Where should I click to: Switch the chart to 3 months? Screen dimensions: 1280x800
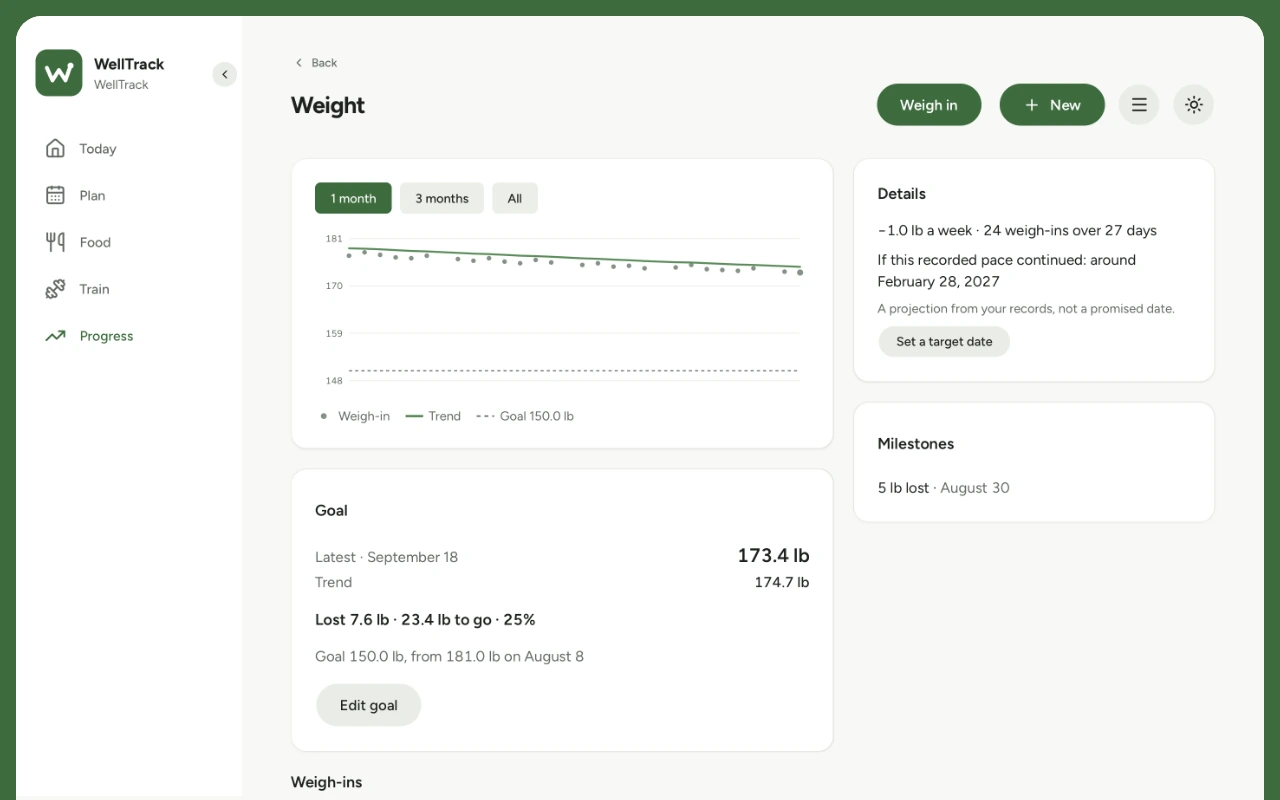pyautogui.click(x=442, y=198)
